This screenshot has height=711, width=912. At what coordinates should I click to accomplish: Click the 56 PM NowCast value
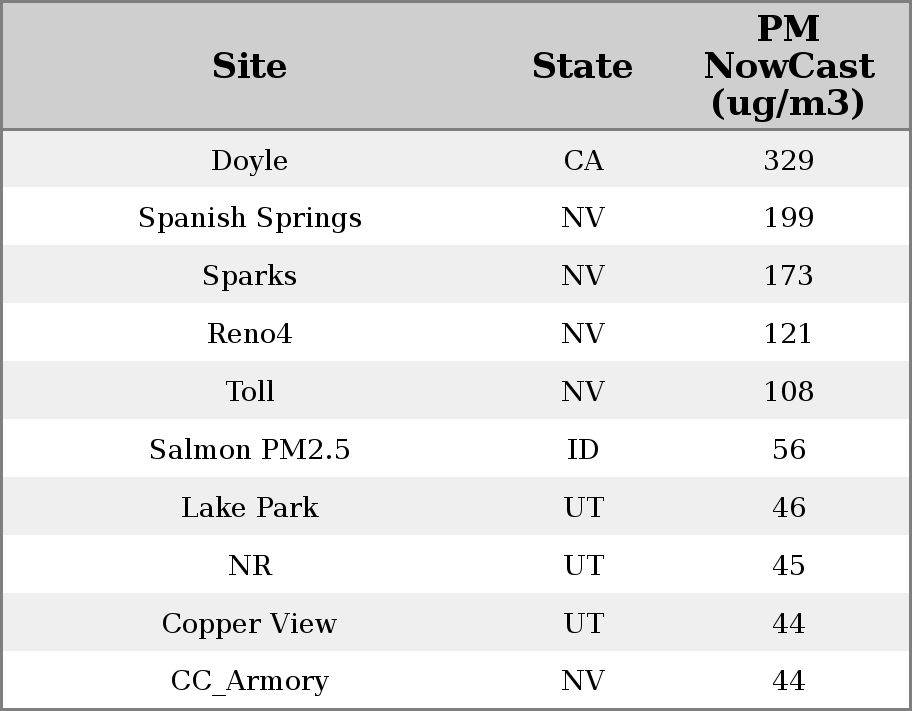click(x=788, y=450)
